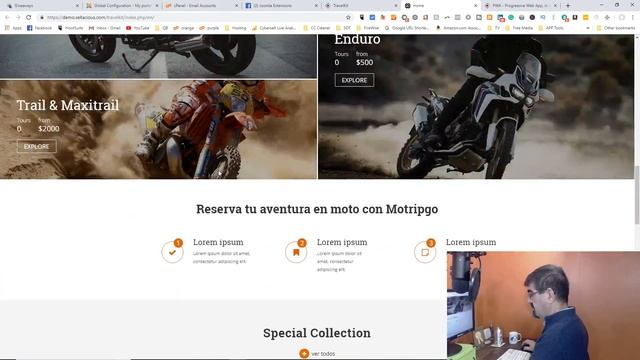Click the Reserva tu aventura en moto heading
This screenshot has height=360, width=640.
coord(317,209)
